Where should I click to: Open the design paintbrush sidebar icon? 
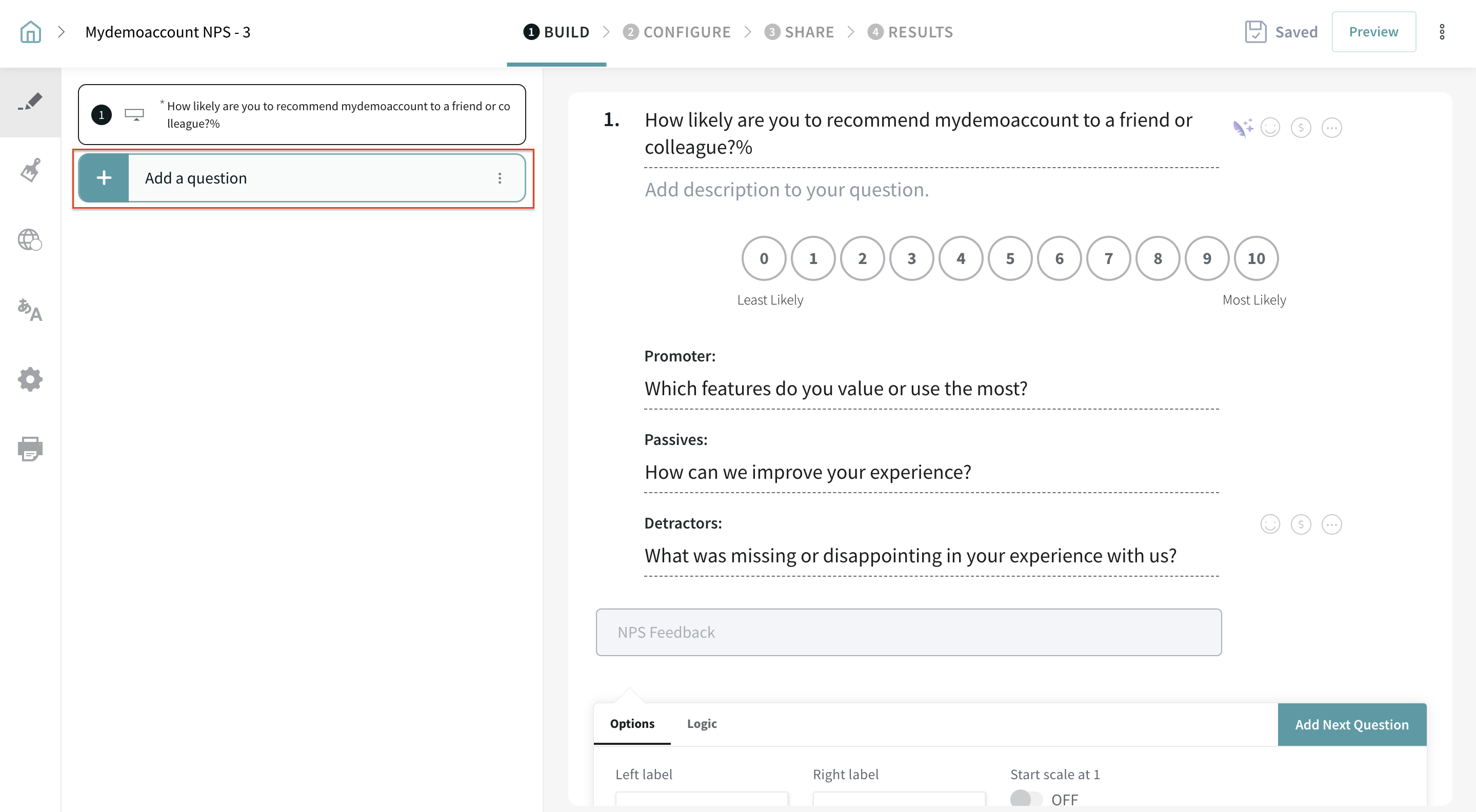[x=30, y=170]
